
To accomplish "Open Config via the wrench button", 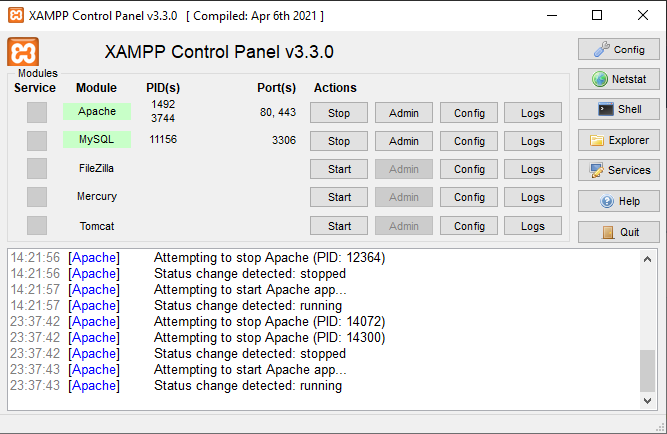I will pyautogui.click(x=619, y=49).
